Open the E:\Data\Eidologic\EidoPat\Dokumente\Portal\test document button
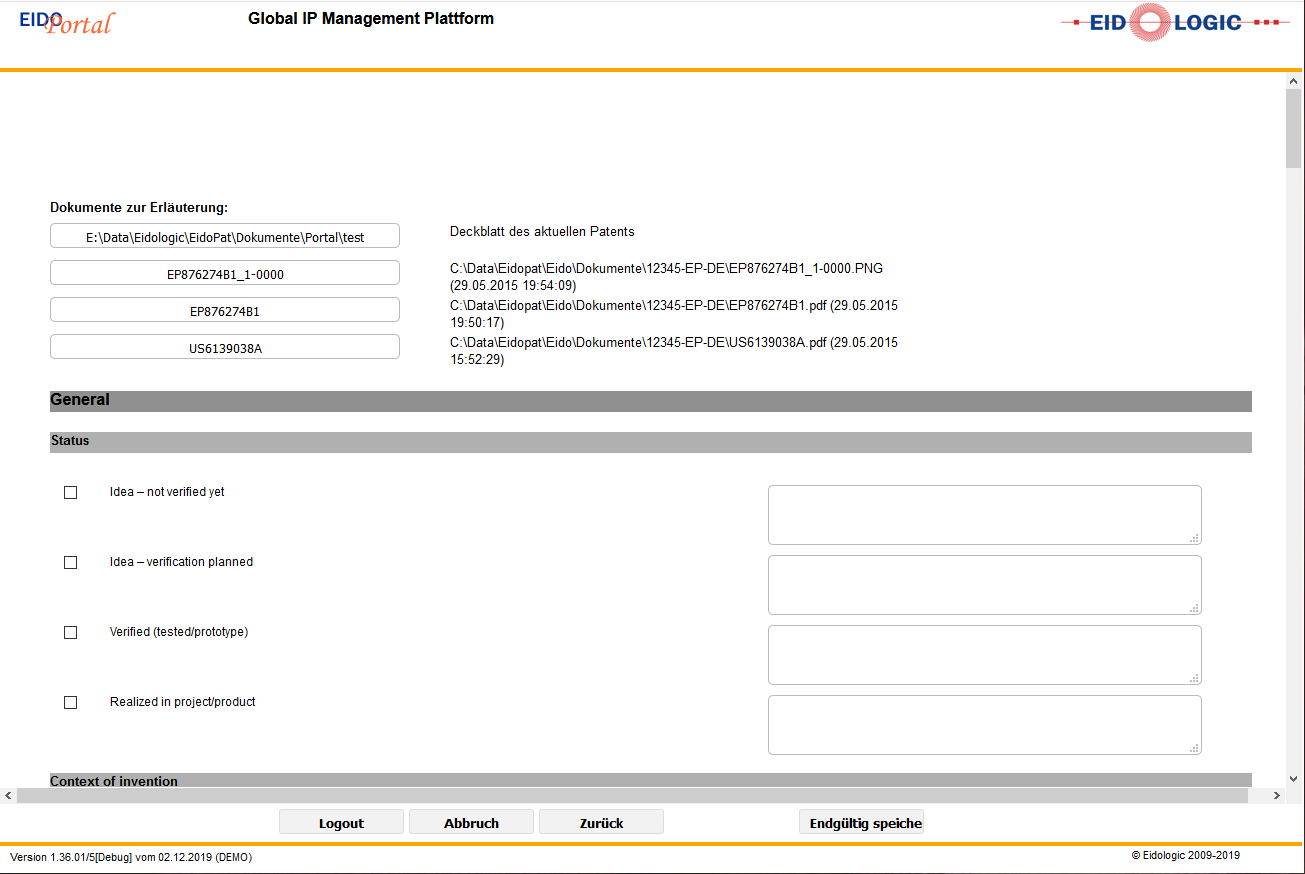 pyautogui.click(x=225, y=236)
